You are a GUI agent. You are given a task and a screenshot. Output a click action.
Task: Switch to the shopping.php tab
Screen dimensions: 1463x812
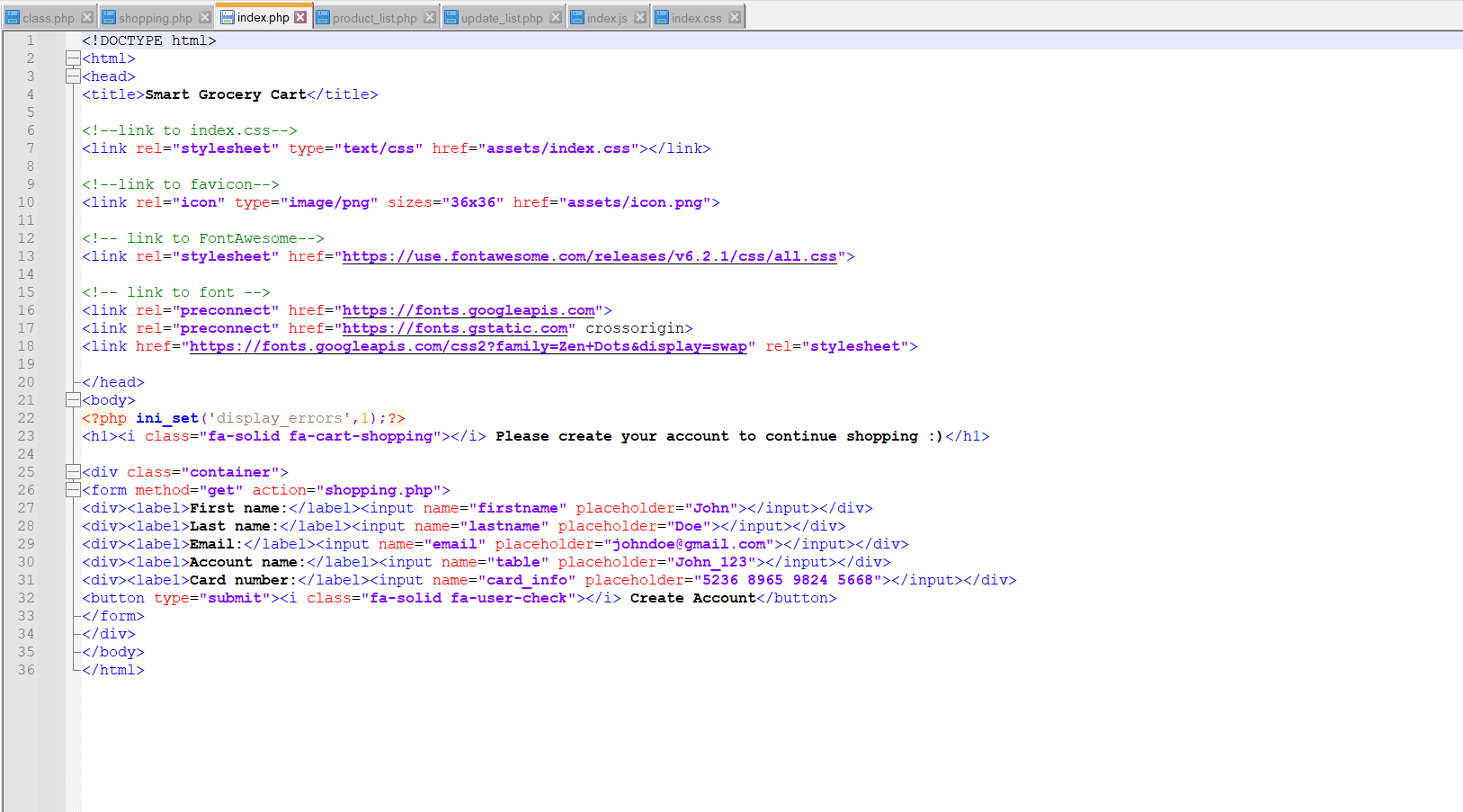click(x=153, y=16)
